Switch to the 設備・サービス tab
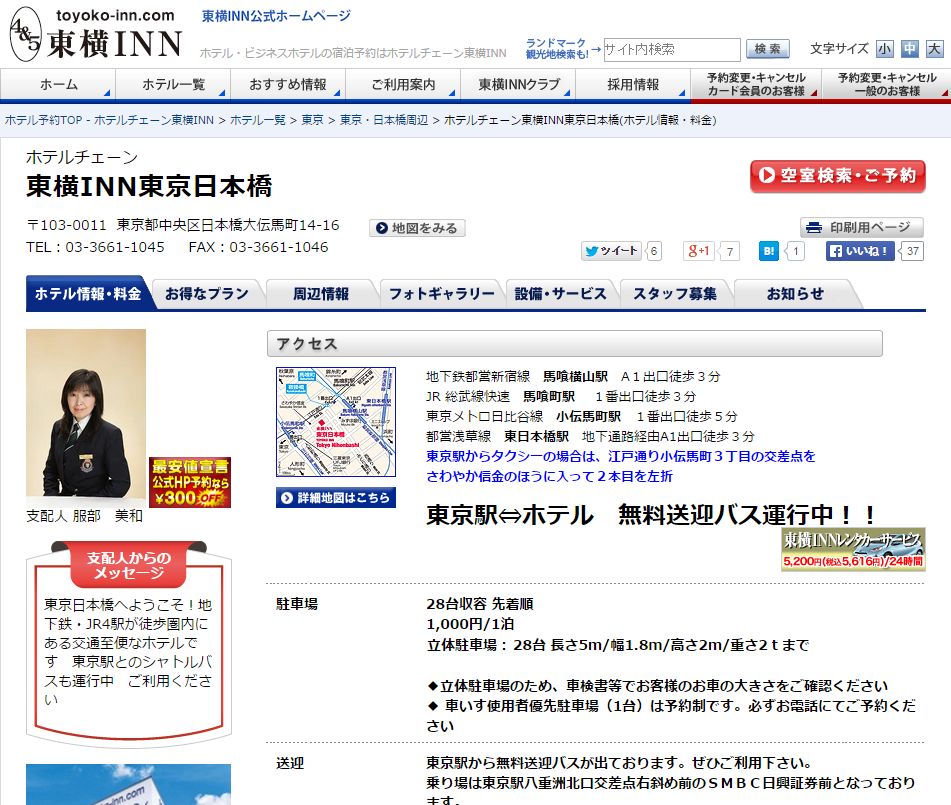This screenshot has width=951, height=805. (560, 294)
